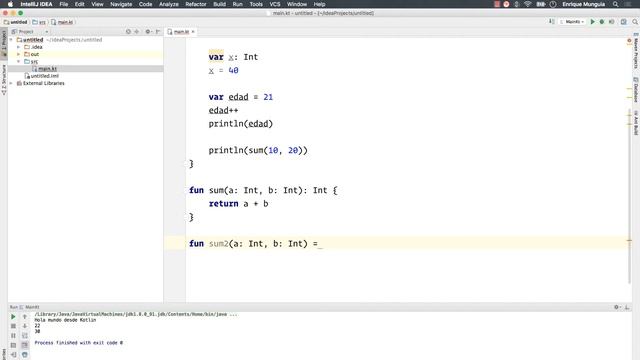Open the macOS Spotlight search icon
Viewport: 640px width, 360px height.
(615, 4)
